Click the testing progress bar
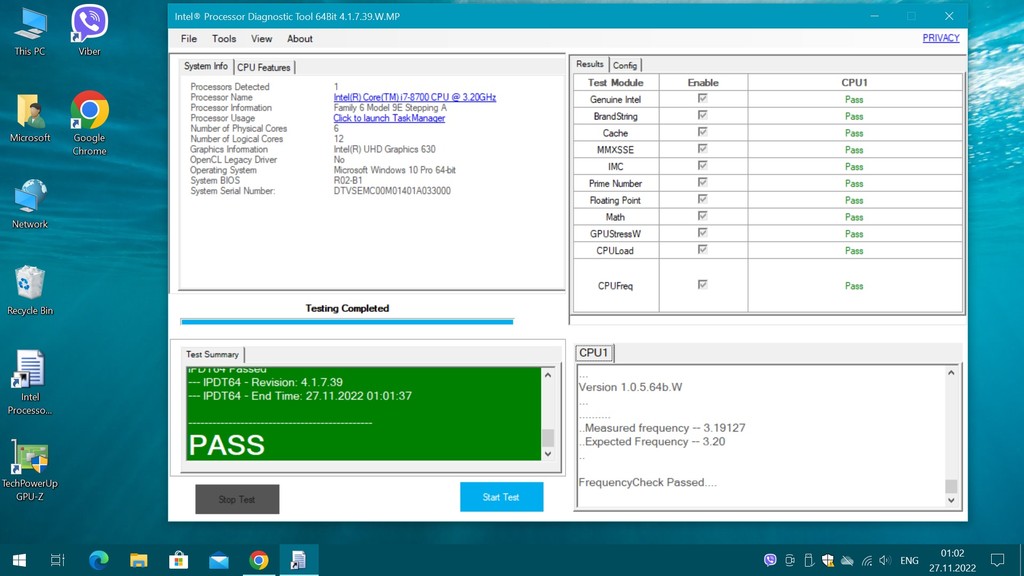The image size is (1024, 576). click(x=347, y=321)
